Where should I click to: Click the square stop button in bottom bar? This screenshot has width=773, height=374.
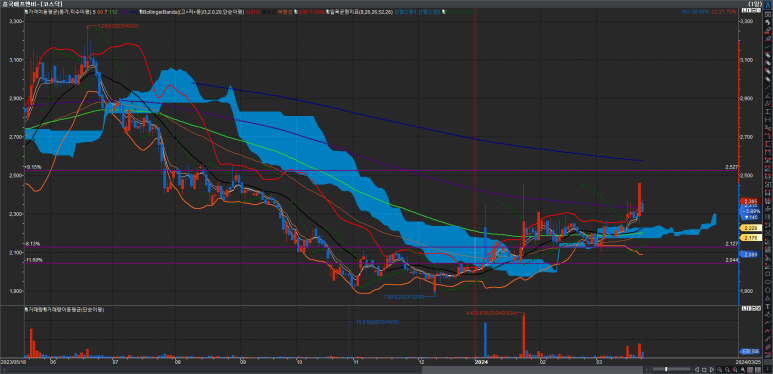click(704, 370)
